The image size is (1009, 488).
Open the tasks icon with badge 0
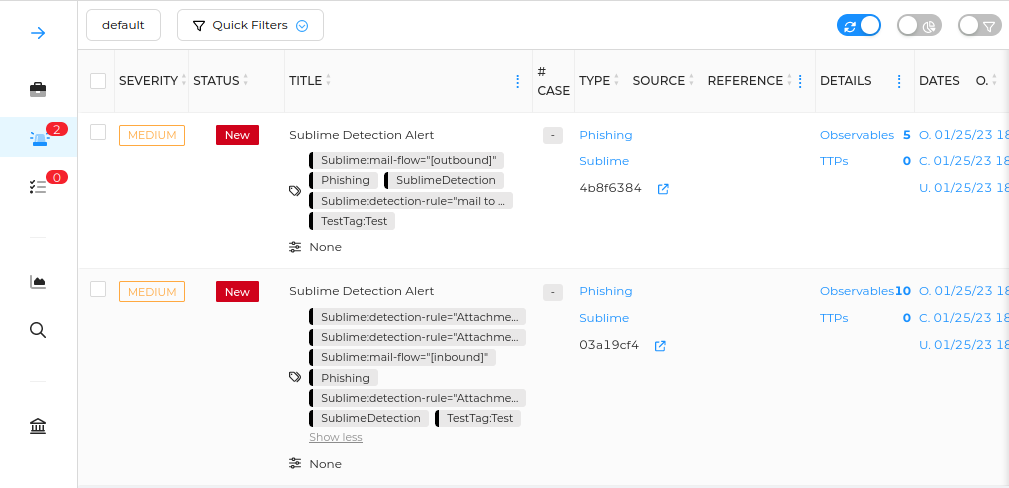click(38, 186)
